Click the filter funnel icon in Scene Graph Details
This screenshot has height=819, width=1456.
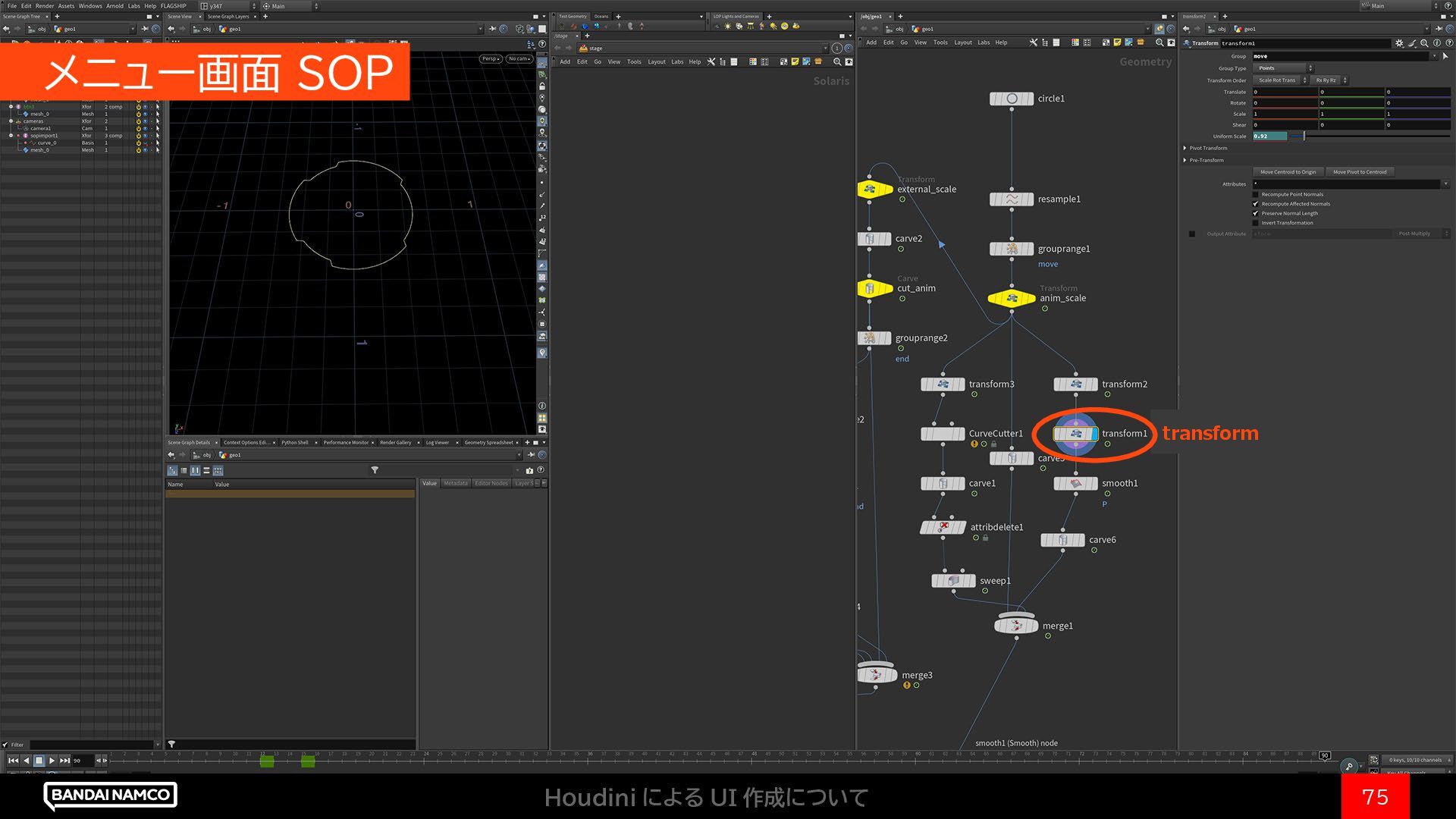[x=375, y=470]
